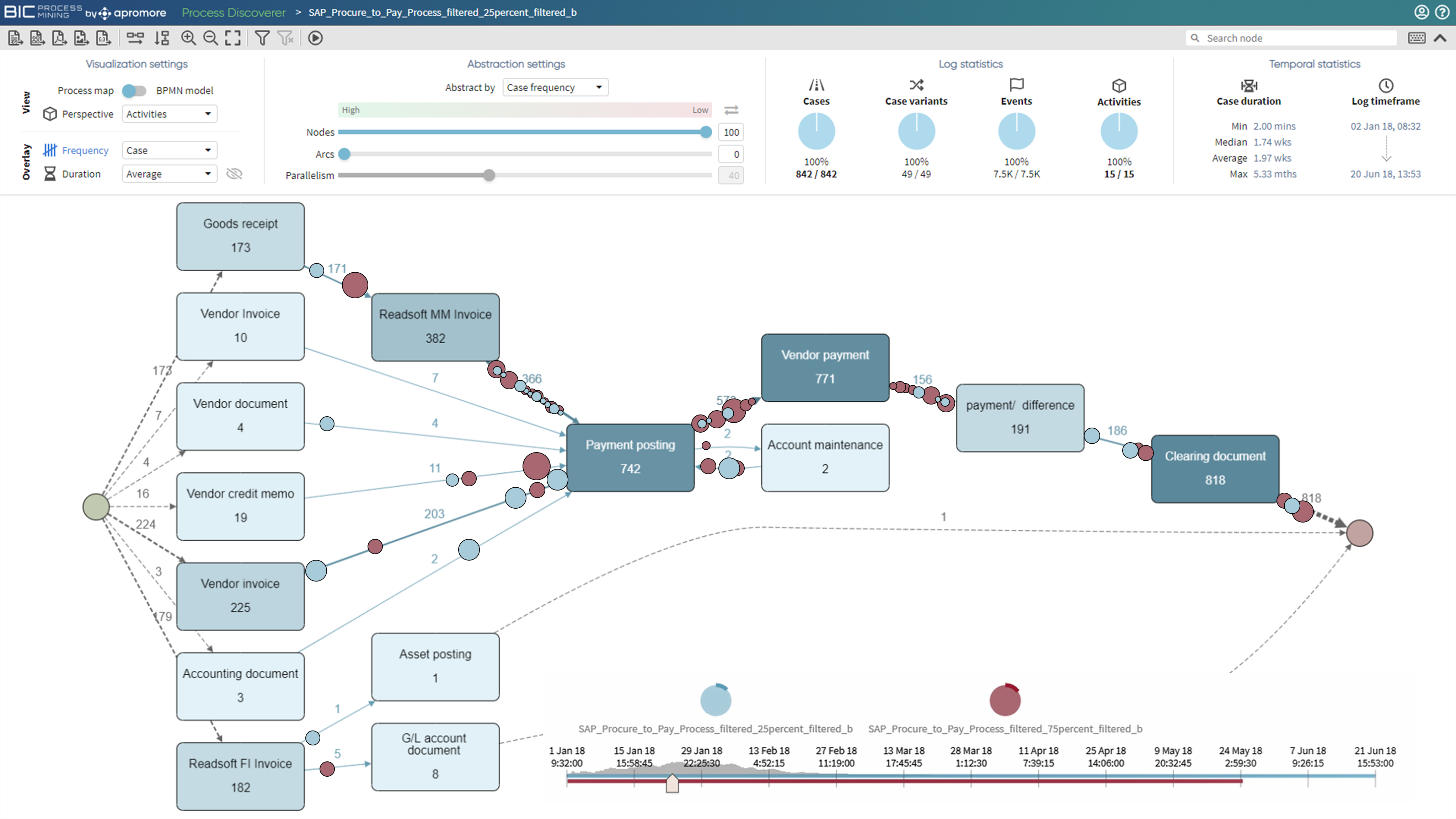Collapse the settings panel with the chevron
Screen dimensions: 1456x819
[x=1441, y=38]
